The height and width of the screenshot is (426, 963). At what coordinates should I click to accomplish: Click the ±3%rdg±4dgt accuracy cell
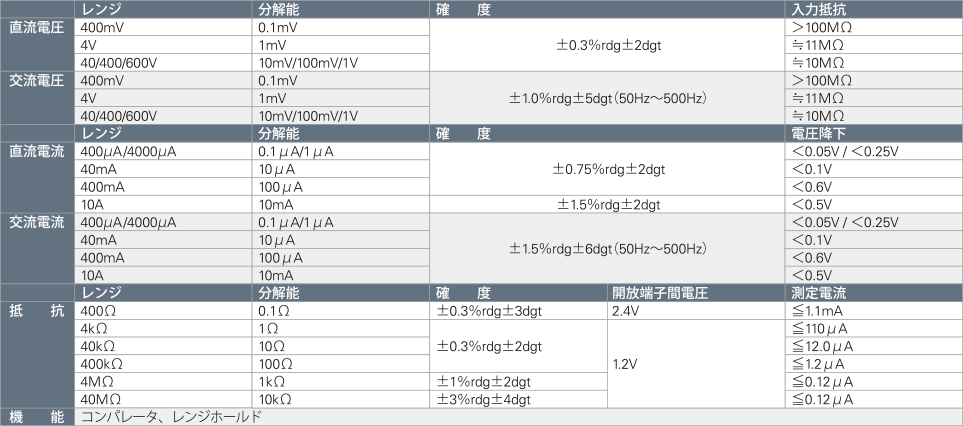[x=518, y=400]
